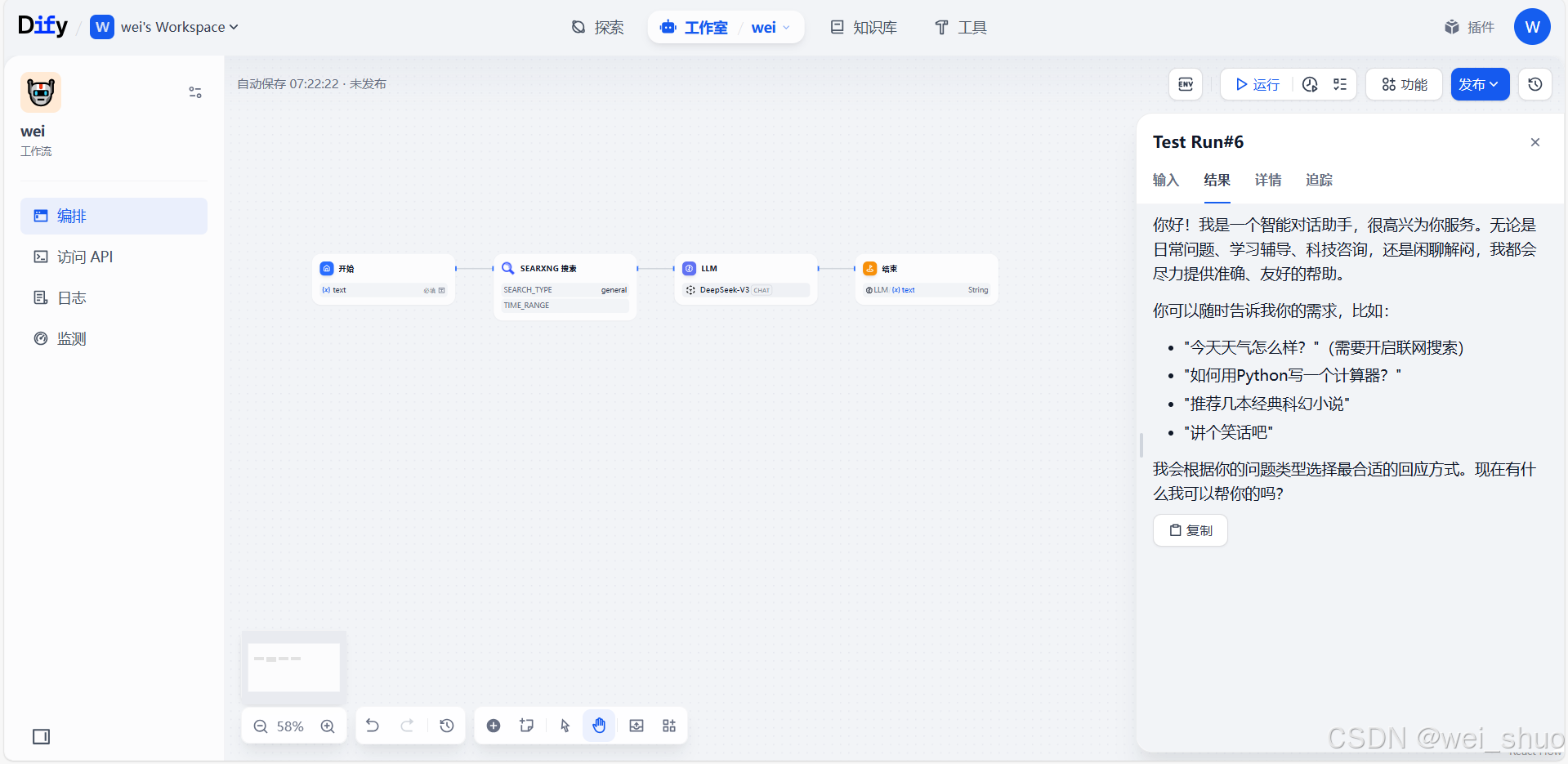Click the 58% zoom level value
The image size is (1568, 764).
(x=290, y=726)
